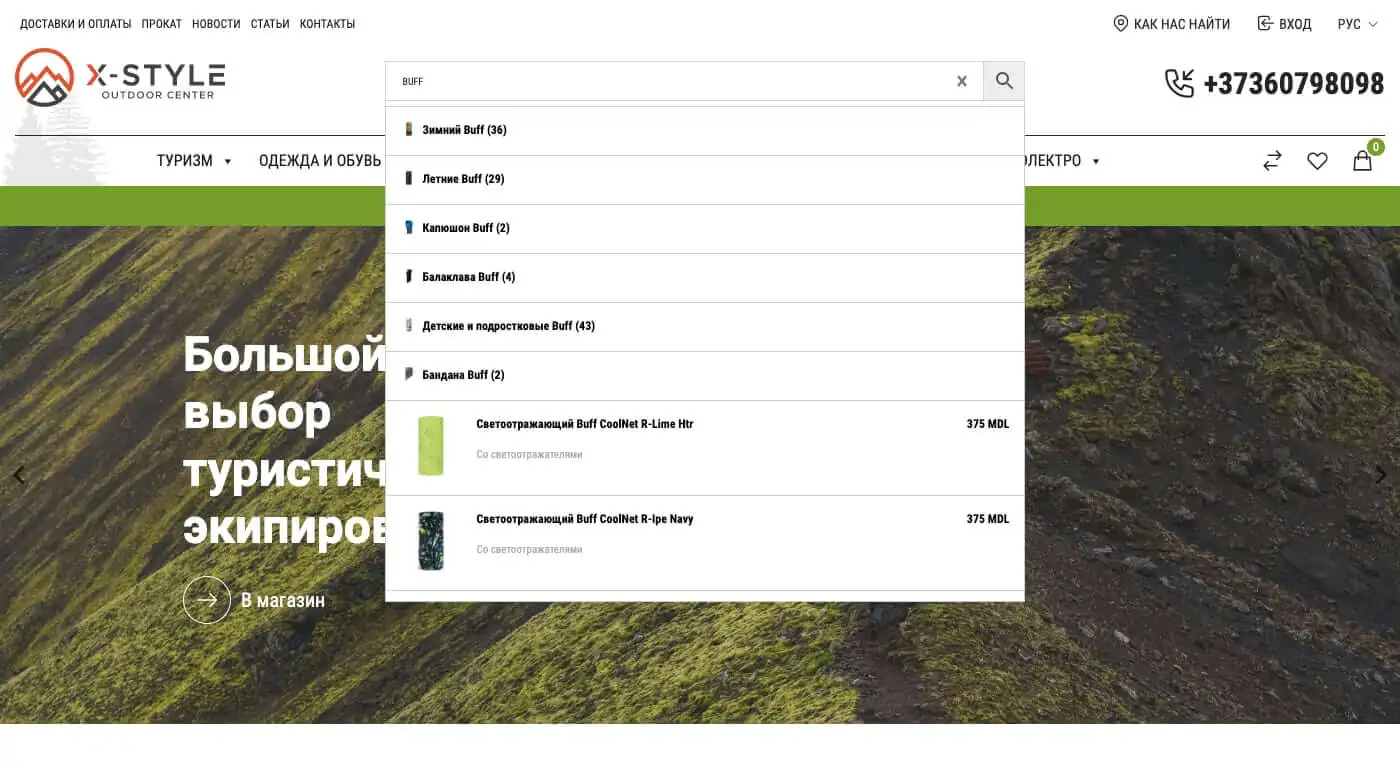Click the R-Lime Htr Buff thumbnail
This screenshot has width=1400, height=776.
(431, 446)
